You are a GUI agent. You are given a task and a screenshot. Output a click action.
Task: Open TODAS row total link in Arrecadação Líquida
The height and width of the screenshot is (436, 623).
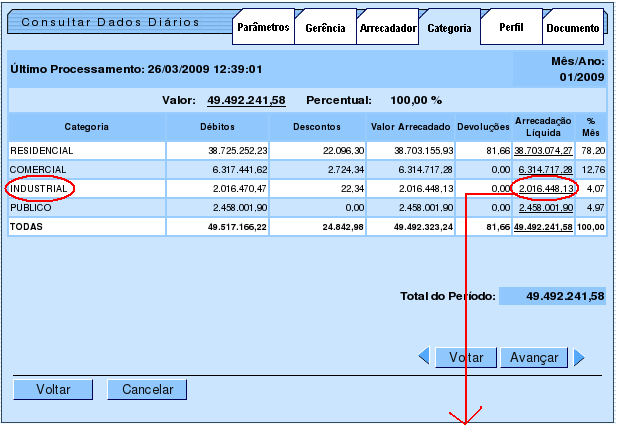(543, 227)
